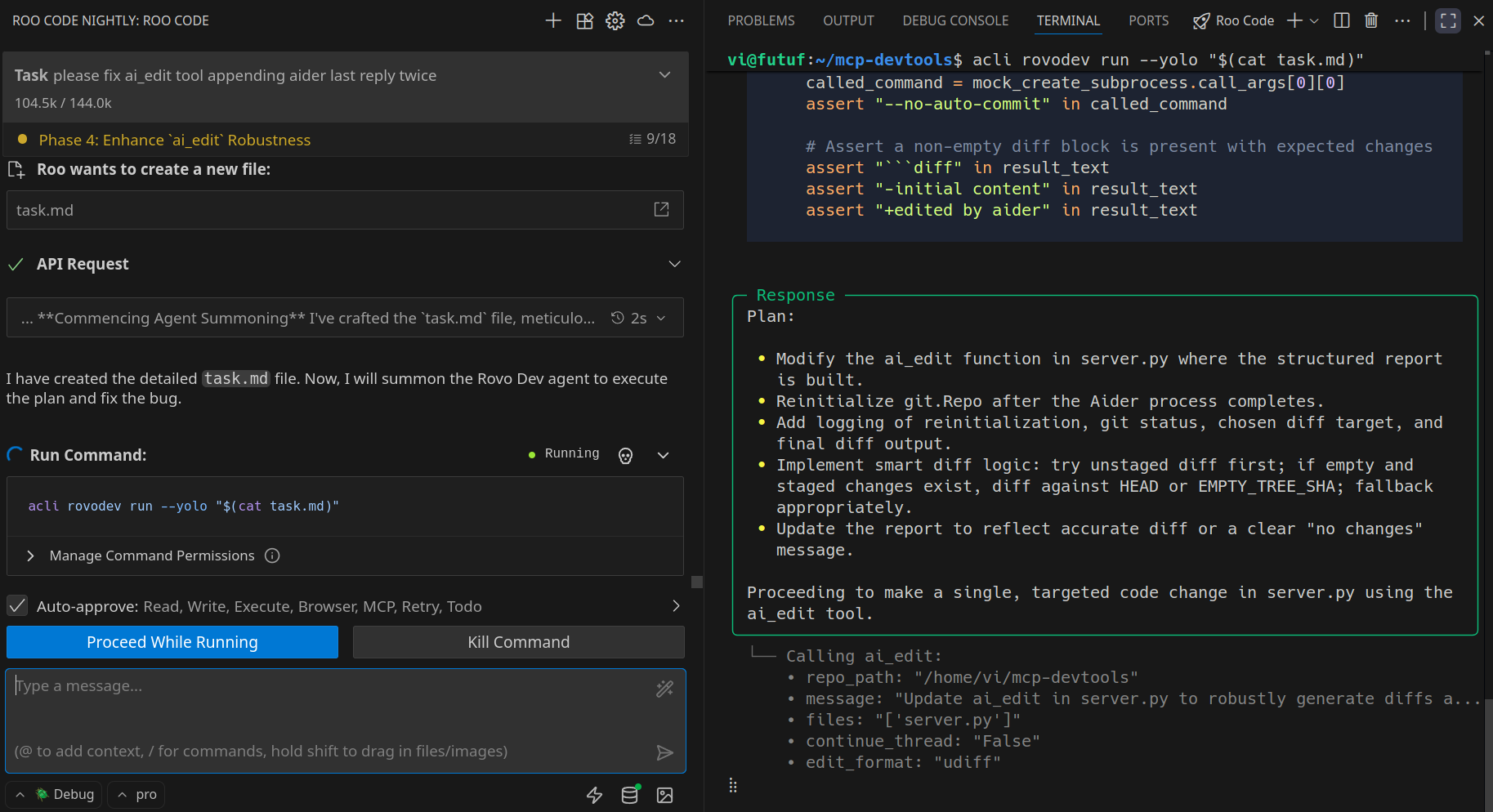The height and width of the screenshot is (812, 1493).
Task: Open the Debug mode selector
Action: coord(54,795)
